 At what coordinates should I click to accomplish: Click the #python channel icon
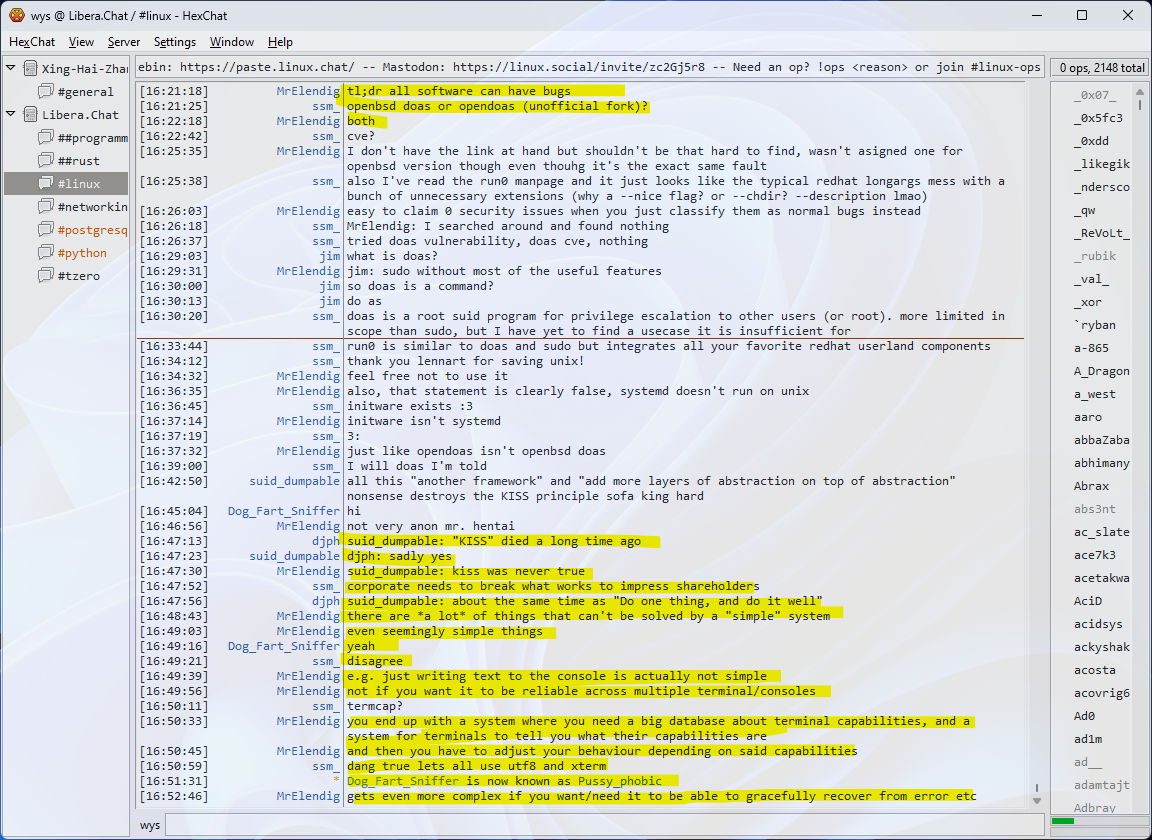pos(46,253)
